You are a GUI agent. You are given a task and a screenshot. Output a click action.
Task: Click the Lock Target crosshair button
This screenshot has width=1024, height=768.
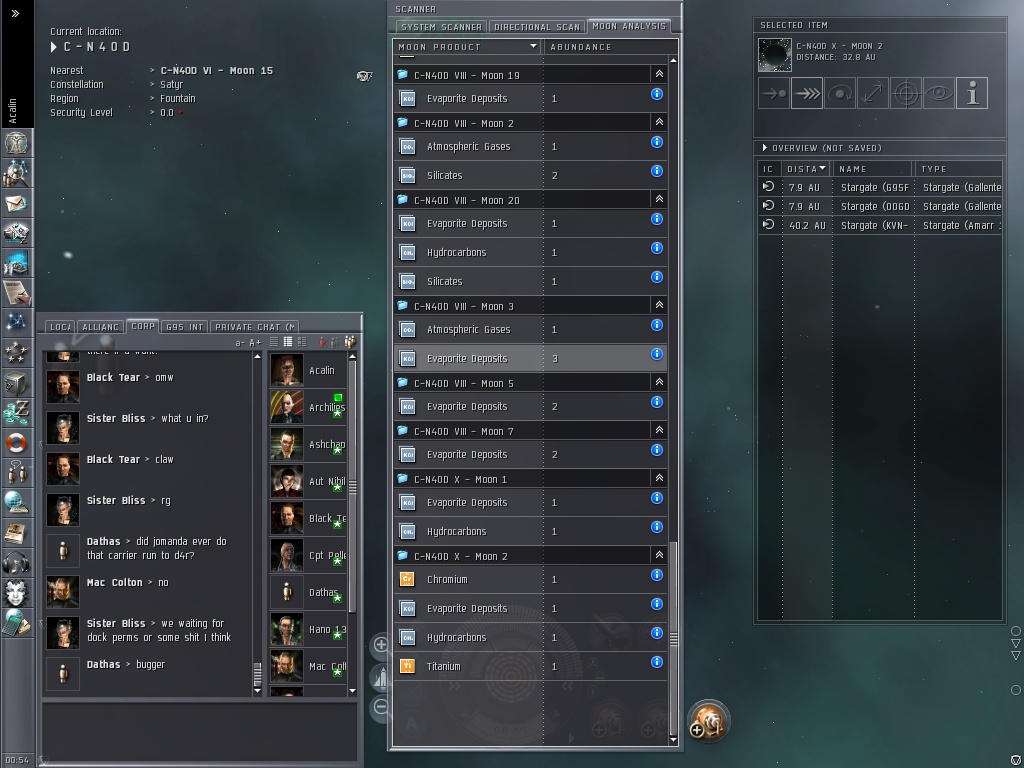(x=906, y=93)
